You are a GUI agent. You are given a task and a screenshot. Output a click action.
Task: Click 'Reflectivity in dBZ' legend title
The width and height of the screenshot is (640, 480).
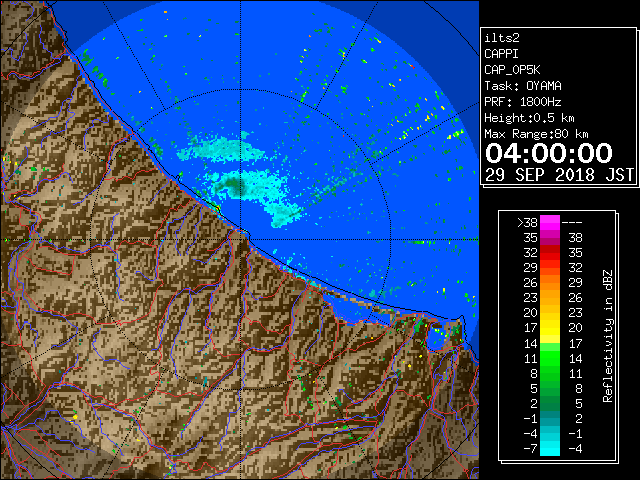point(608,336)
